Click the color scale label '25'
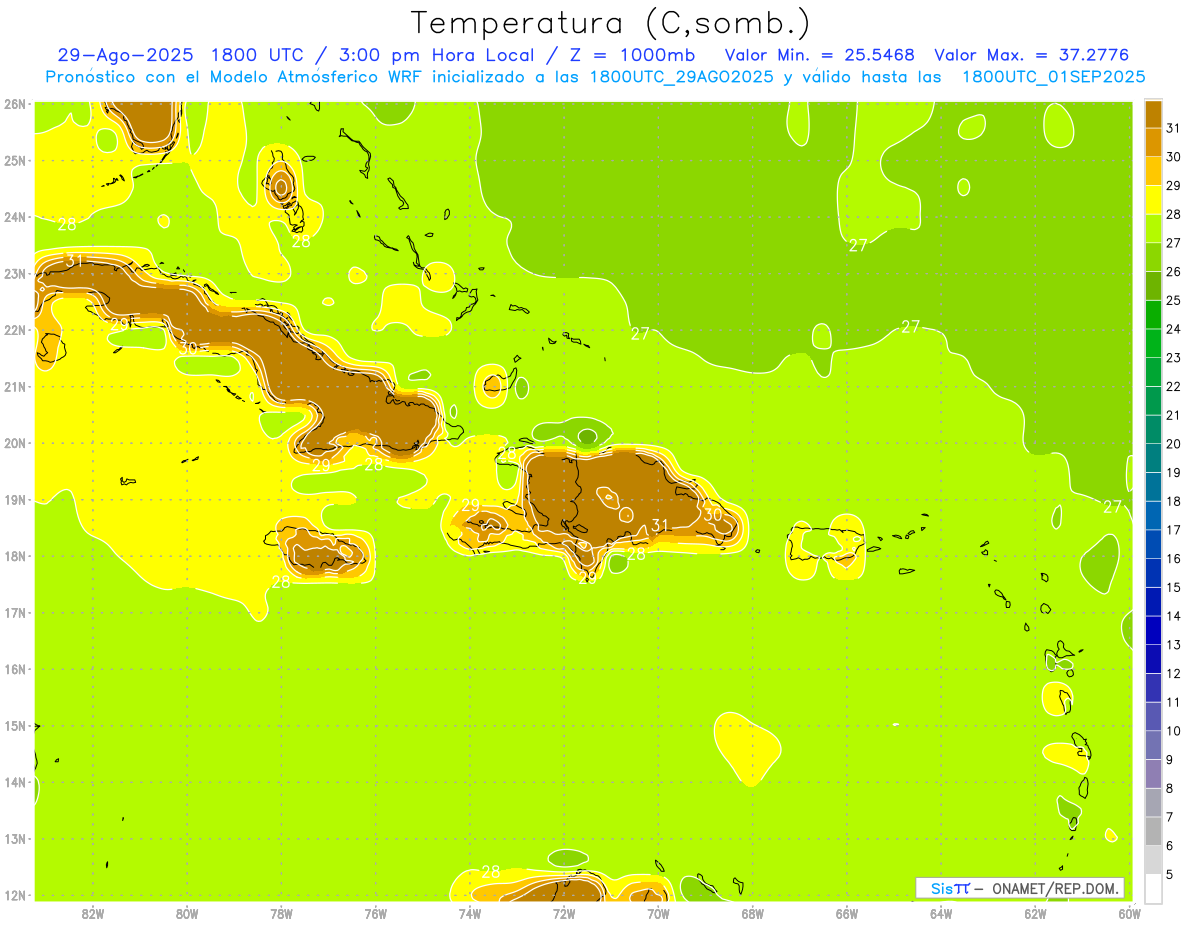The width and height of the screenshot is (1200, 927). pos(1174,300)
